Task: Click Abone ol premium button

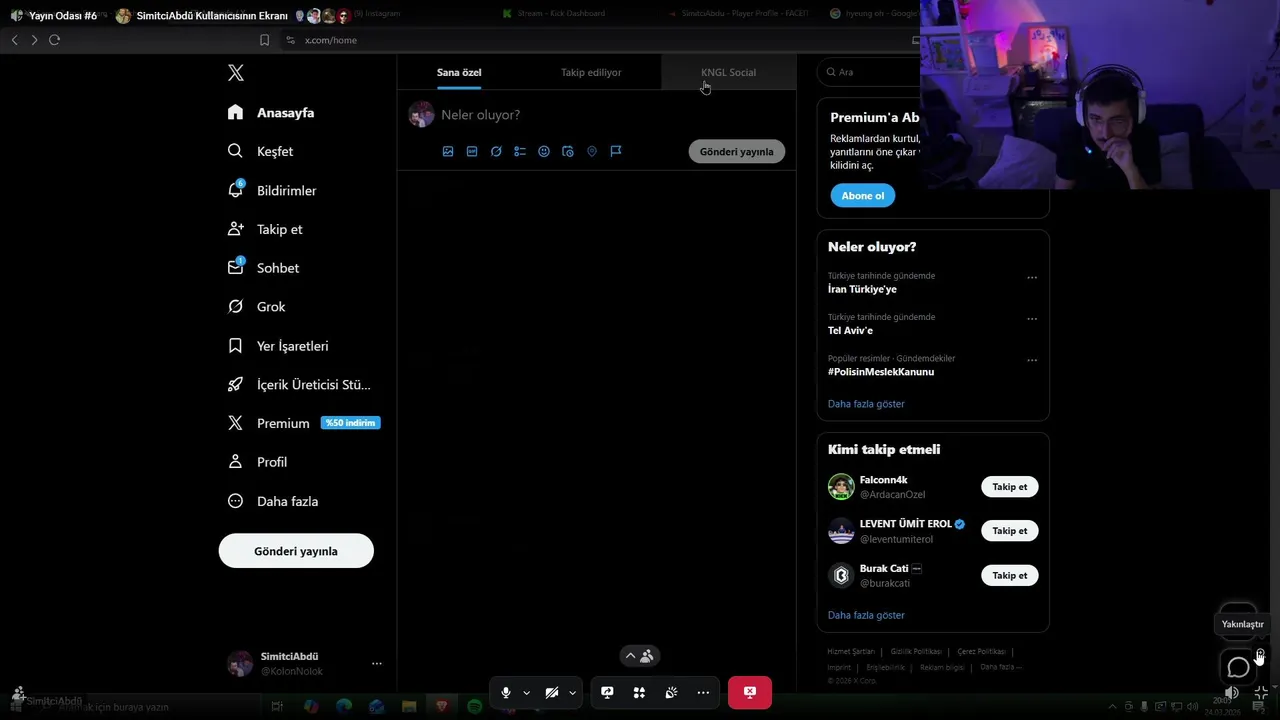Action: 863,195
